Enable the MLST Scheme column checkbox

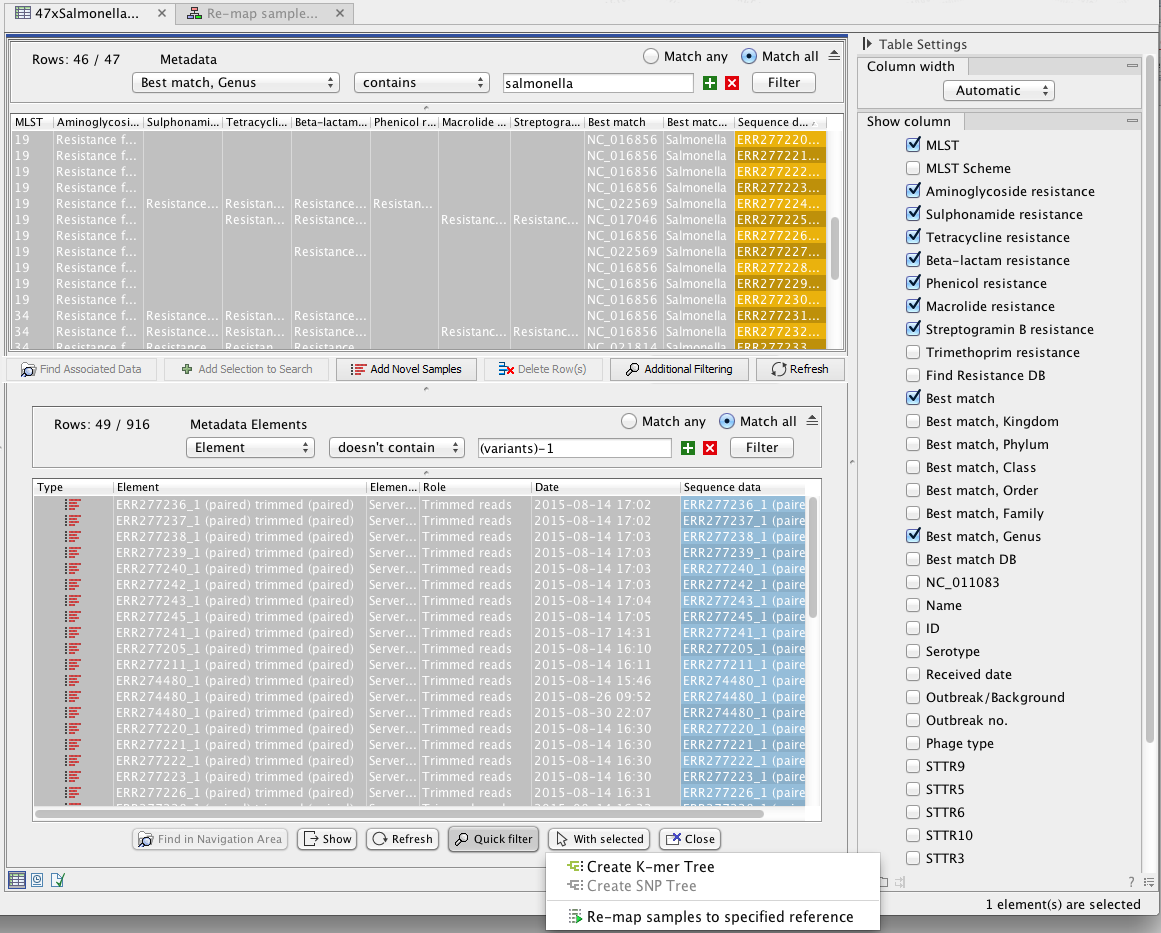(x=913, y=168)
